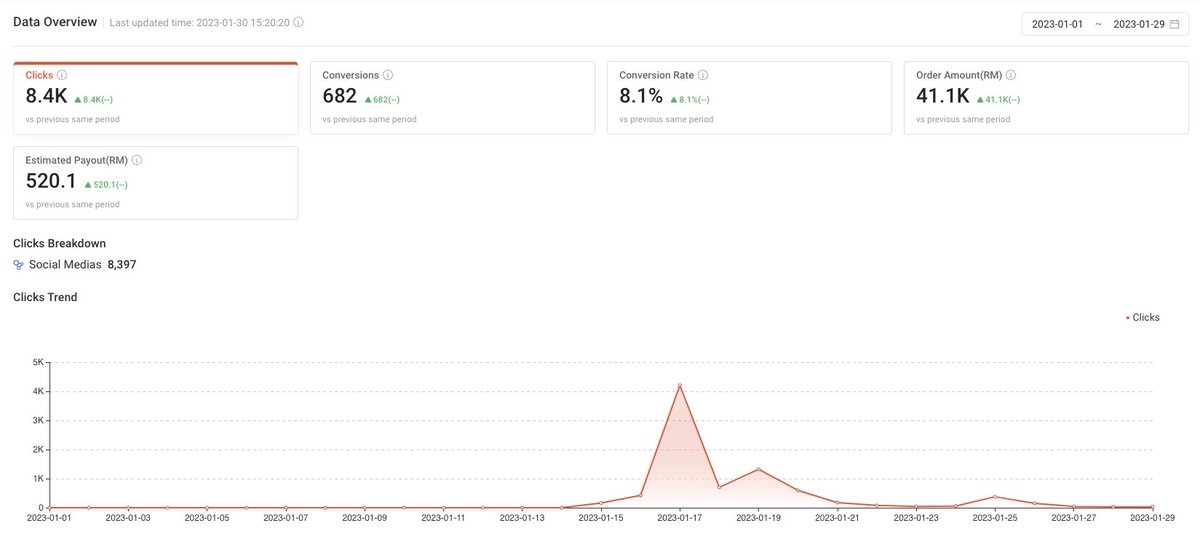Viewport: 1200px width, 539px height.
Task: Click the 2023-01-19 data point on chart
Action: [x=759, y=469]
